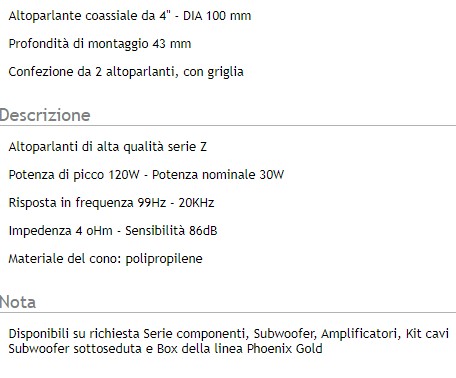456x378 pixels.
Task: Click the coaxial speaker 4" DIA 100 mm line
Action: tap(130, 16)
